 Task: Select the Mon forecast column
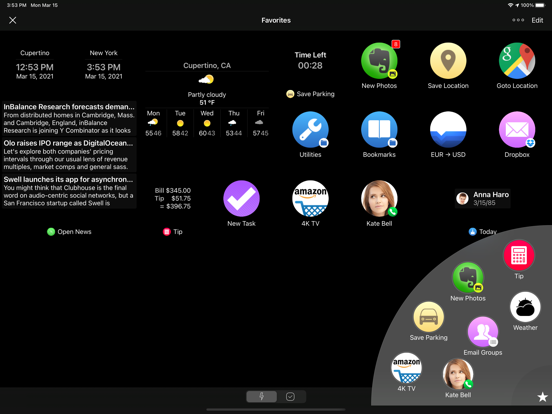point(153,123)
